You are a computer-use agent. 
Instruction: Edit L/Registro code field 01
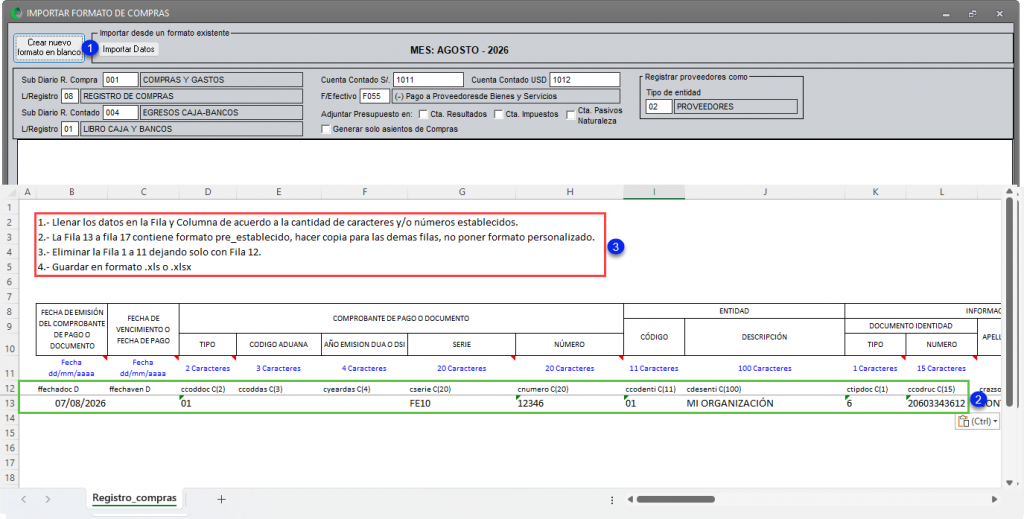[x=70, y=129]
